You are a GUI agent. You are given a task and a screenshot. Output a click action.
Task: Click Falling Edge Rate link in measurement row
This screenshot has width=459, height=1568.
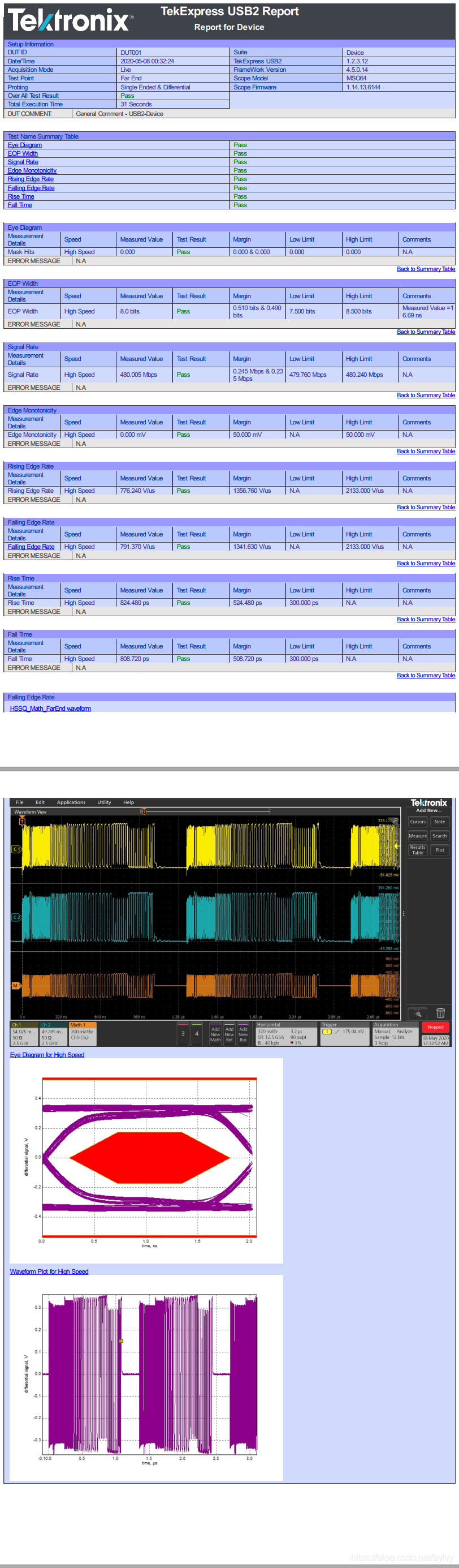(x=31, y=547)
